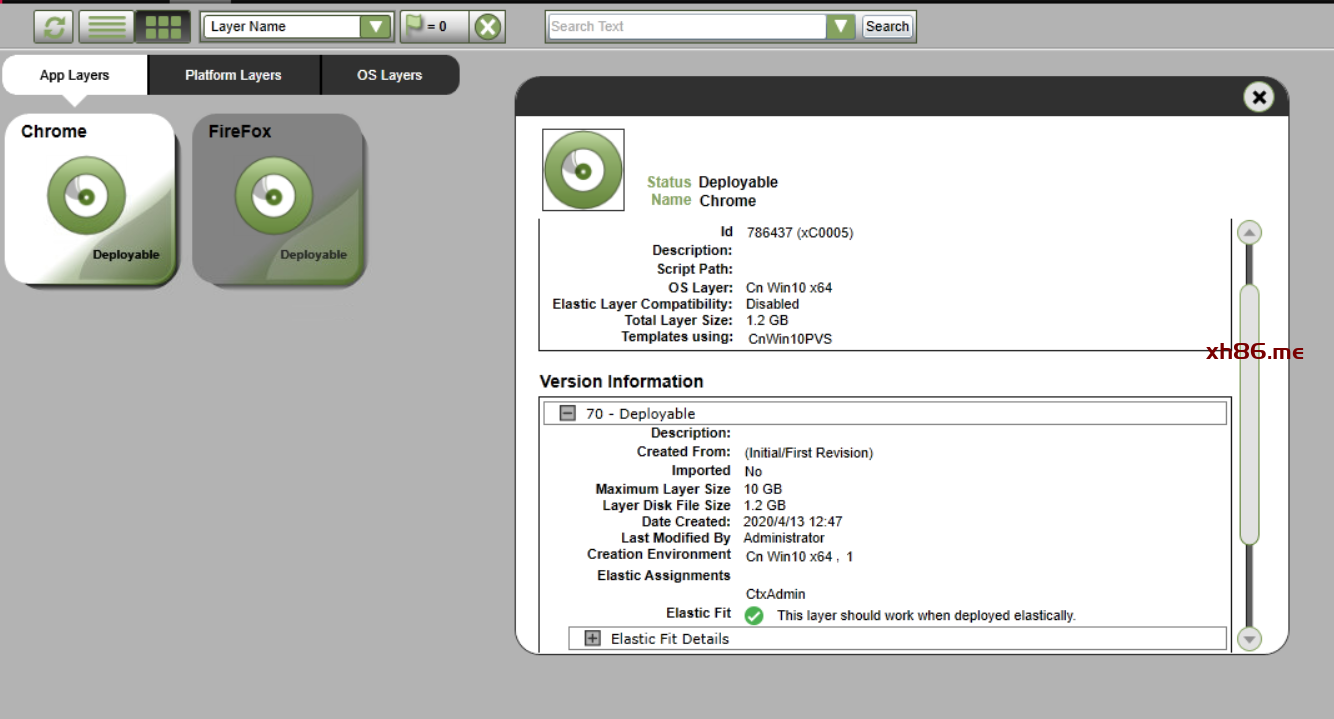Click the Chrome disc icon in details panel
Viewport: 1334px width, 719px height.
583,170
